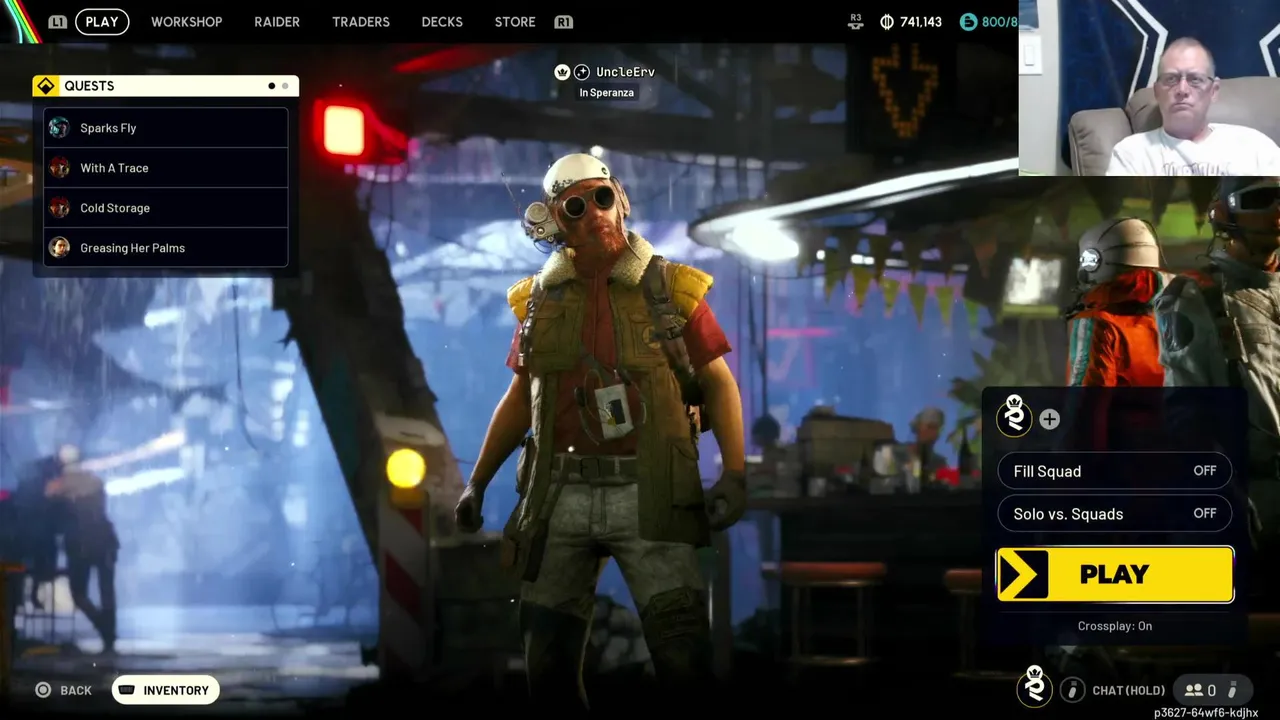Open the Cold Storage quest

click(166, 208)
